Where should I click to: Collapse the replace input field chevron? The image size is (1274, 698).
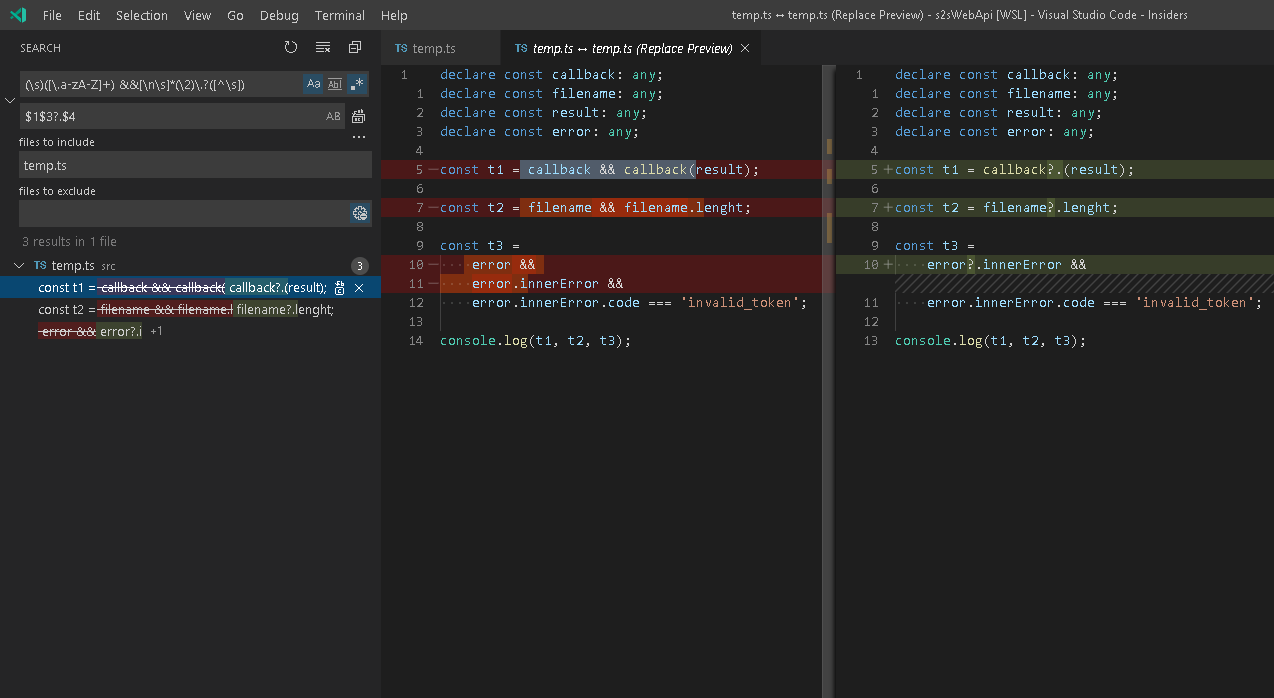pyautogui.click(x=10, y=100)
